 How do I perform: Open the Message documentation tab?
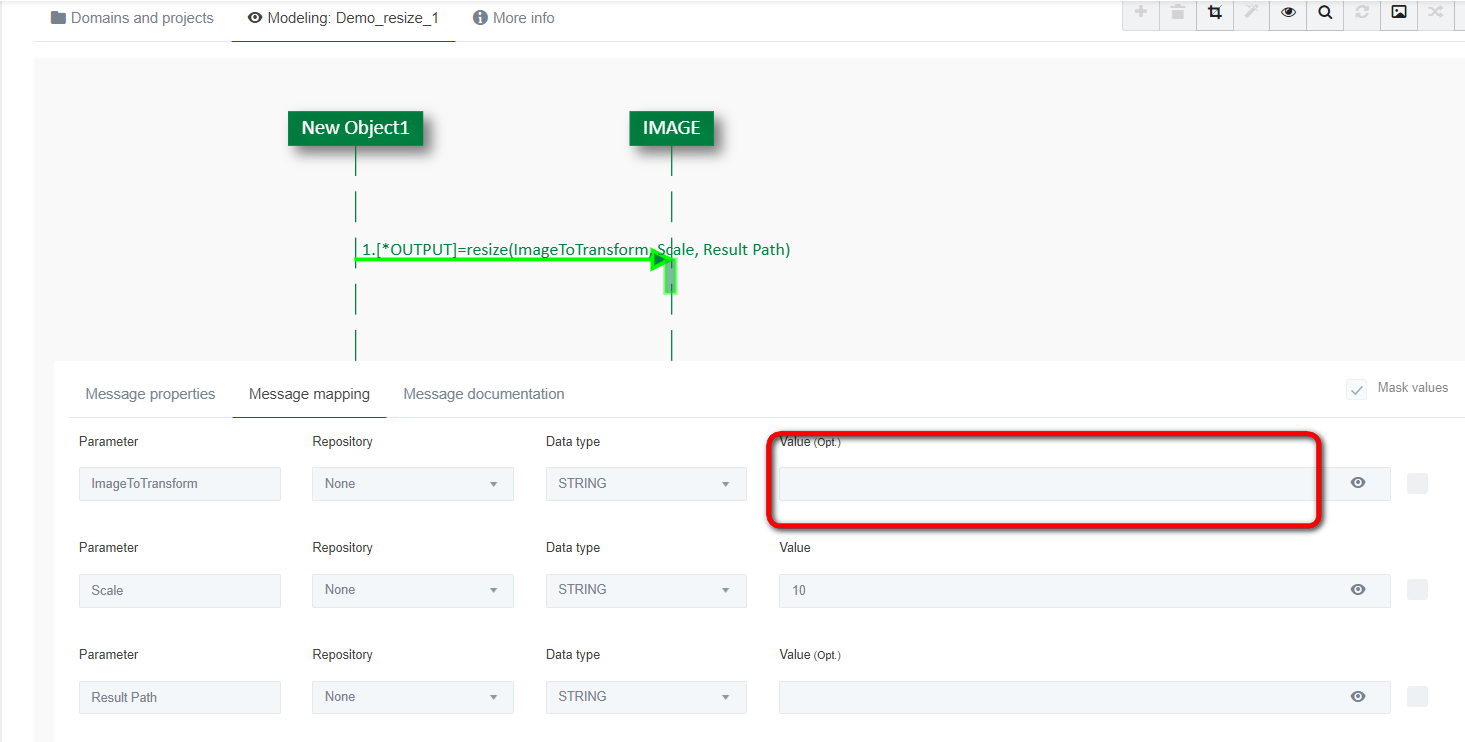(483, 394)
